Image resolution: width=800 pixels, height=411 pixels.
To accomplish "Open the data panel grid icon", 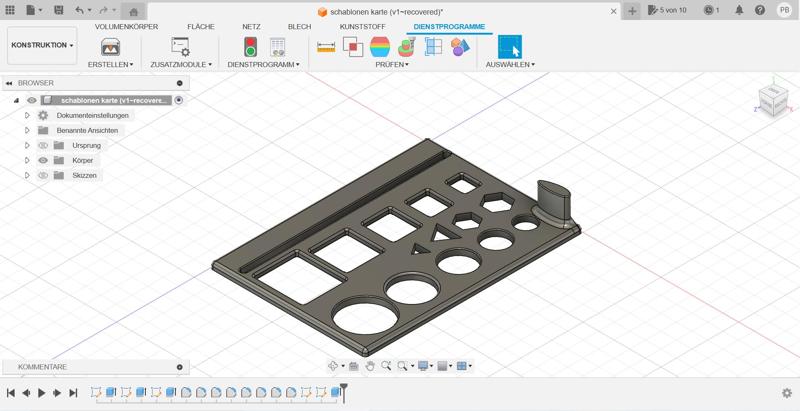I will coord(10,10).
